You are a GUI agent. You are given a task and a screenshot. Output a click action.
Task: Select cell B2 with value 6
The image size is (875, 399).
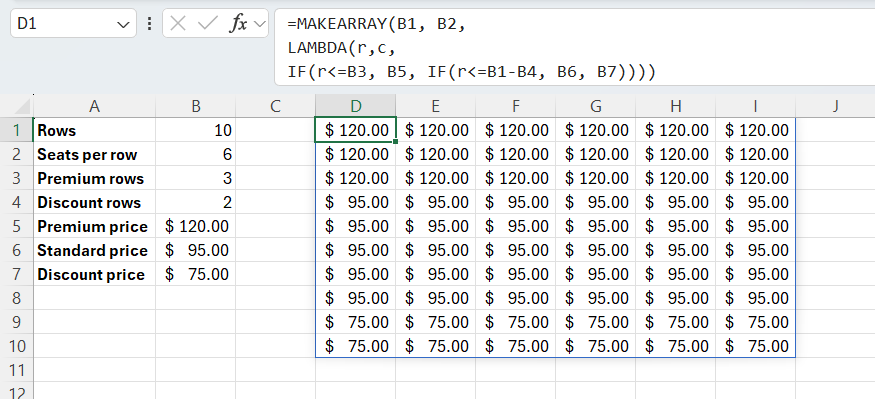point(195,154)
